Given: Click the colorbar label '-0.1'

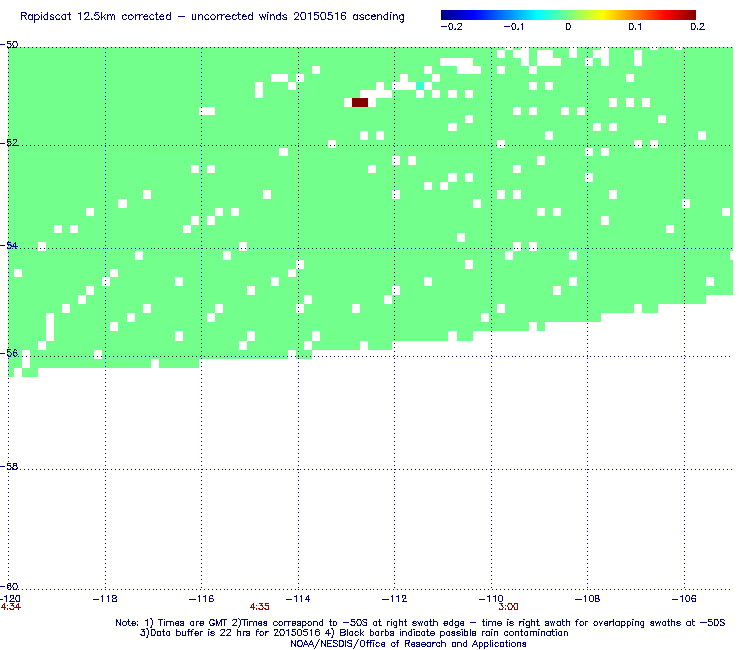Looking at the screenshot, I should (x=513, y=27).
